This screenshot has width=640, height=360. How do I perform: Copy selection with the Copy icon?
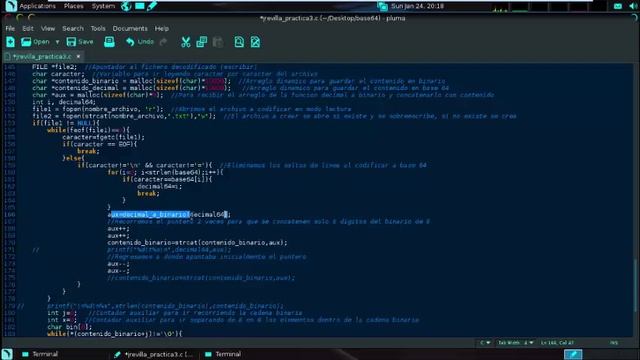[202, 42]
